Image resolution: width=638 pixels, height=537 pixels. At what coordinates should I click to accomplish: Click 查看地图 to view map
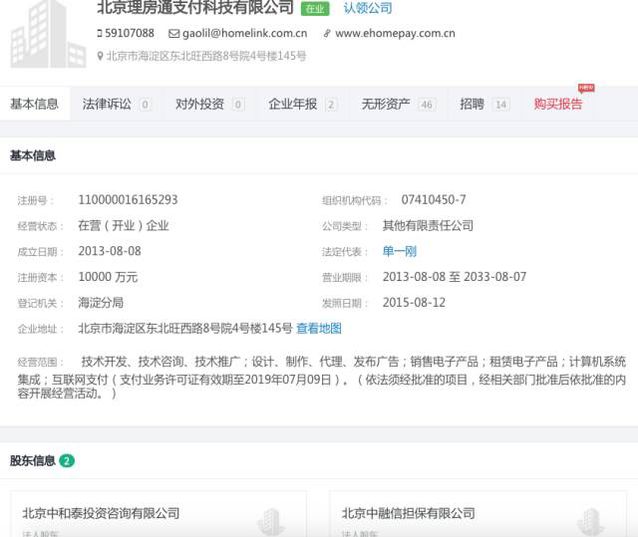(319, 328)
